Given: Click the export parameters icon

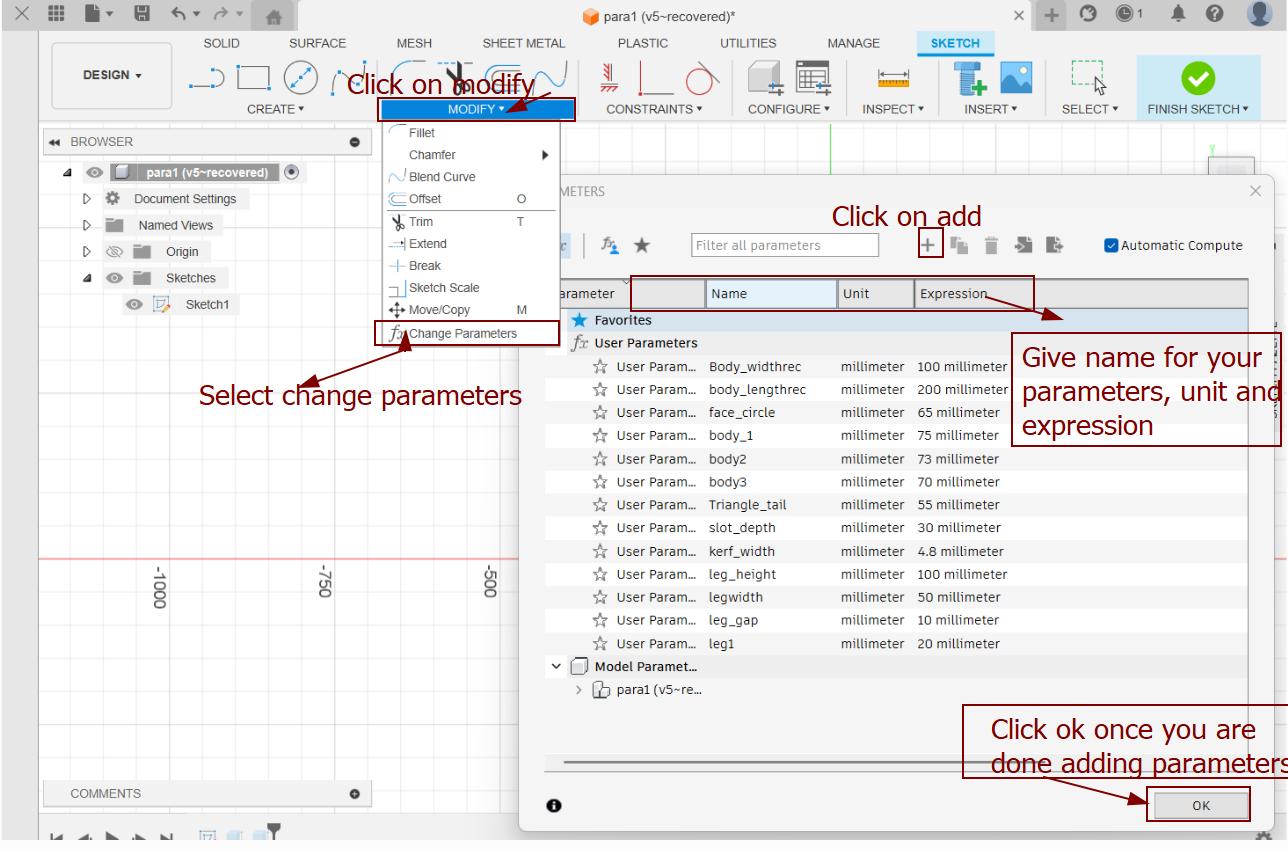Looking at the screenshot, I should pos(1054,245).
